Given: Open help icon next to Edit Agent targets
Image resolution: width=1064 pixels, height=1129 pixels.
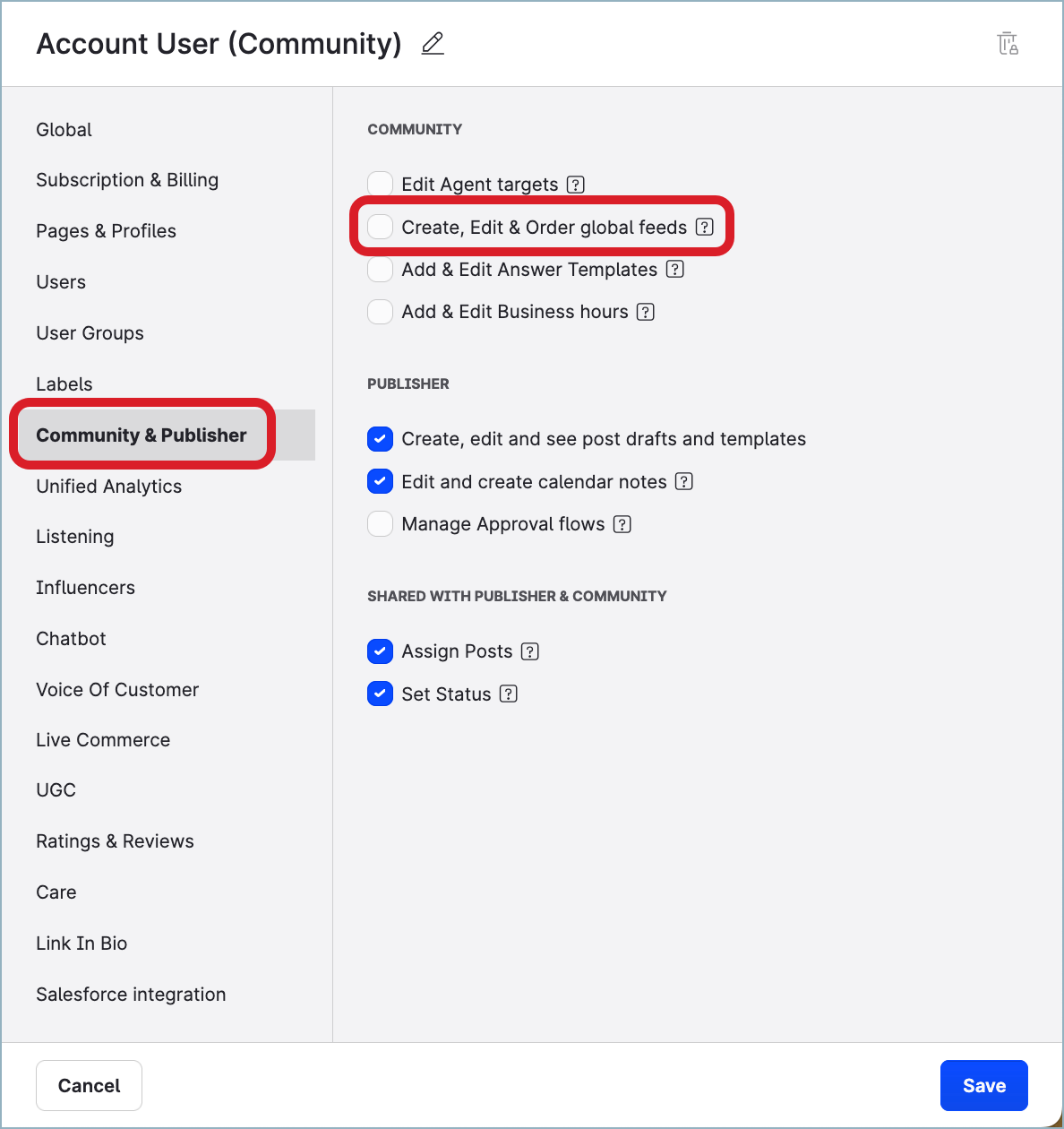Looking at the screenshot, I should pyautogui.click(x=576, y=185).
